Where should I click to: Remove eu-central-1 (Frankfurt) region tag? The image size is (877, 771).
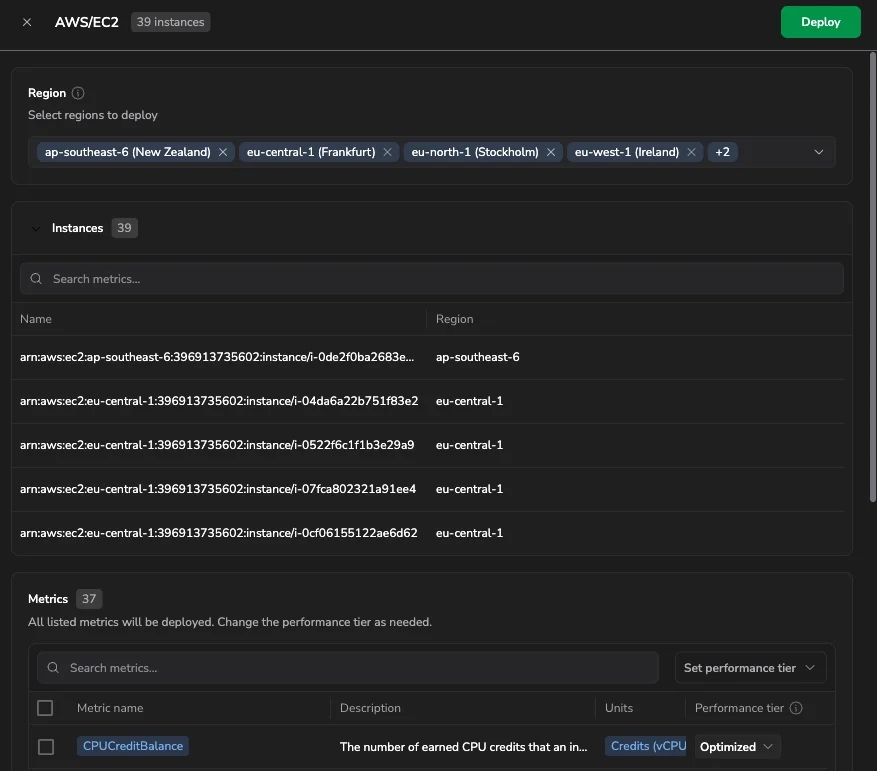coord(387,152)
